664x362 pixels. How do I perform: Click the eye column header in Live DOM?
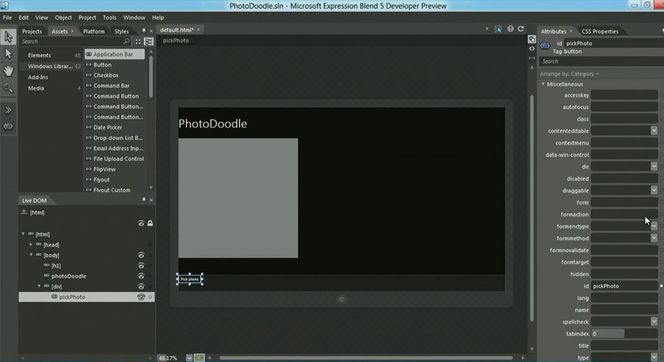point(141,223)
